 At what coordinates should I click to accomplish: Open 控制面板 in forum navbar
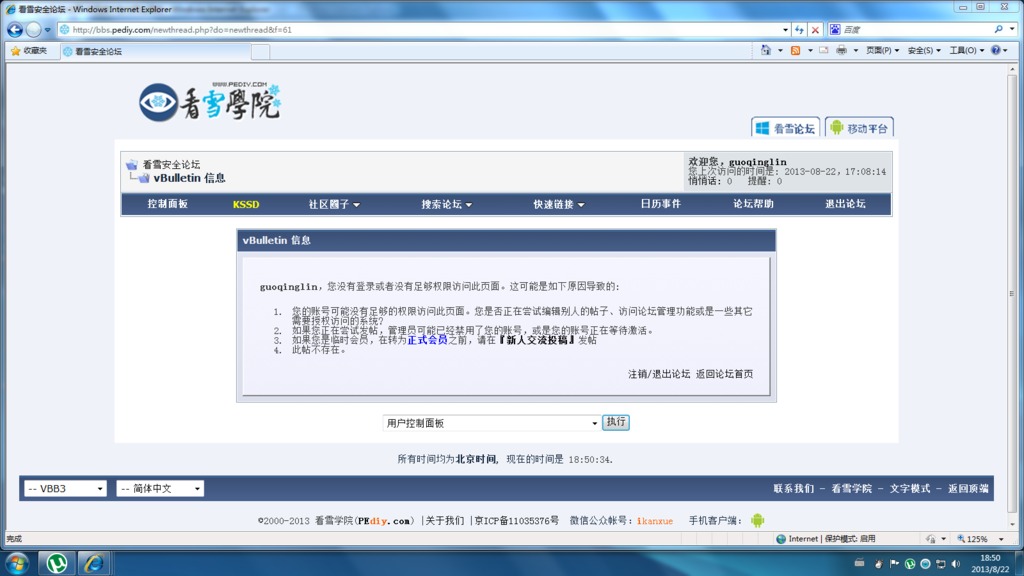pyautogui.click(x=168, y=204)
